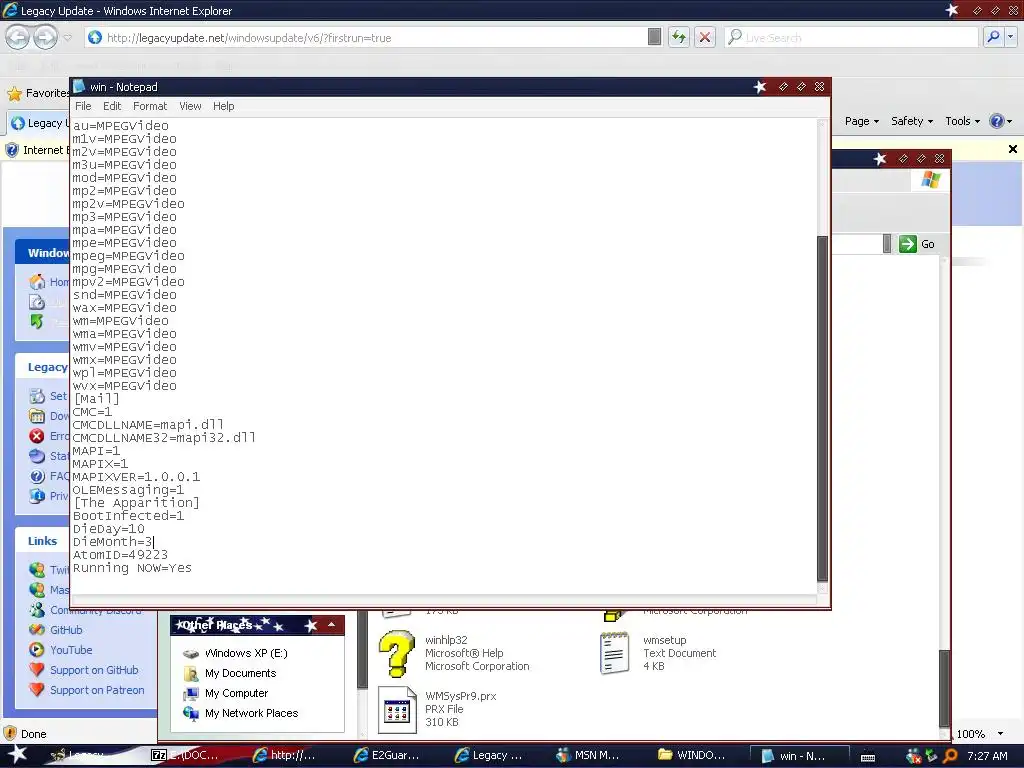Click the on-screen keyboard tray icon
The image size is (1024, 768).
[868, 757]
